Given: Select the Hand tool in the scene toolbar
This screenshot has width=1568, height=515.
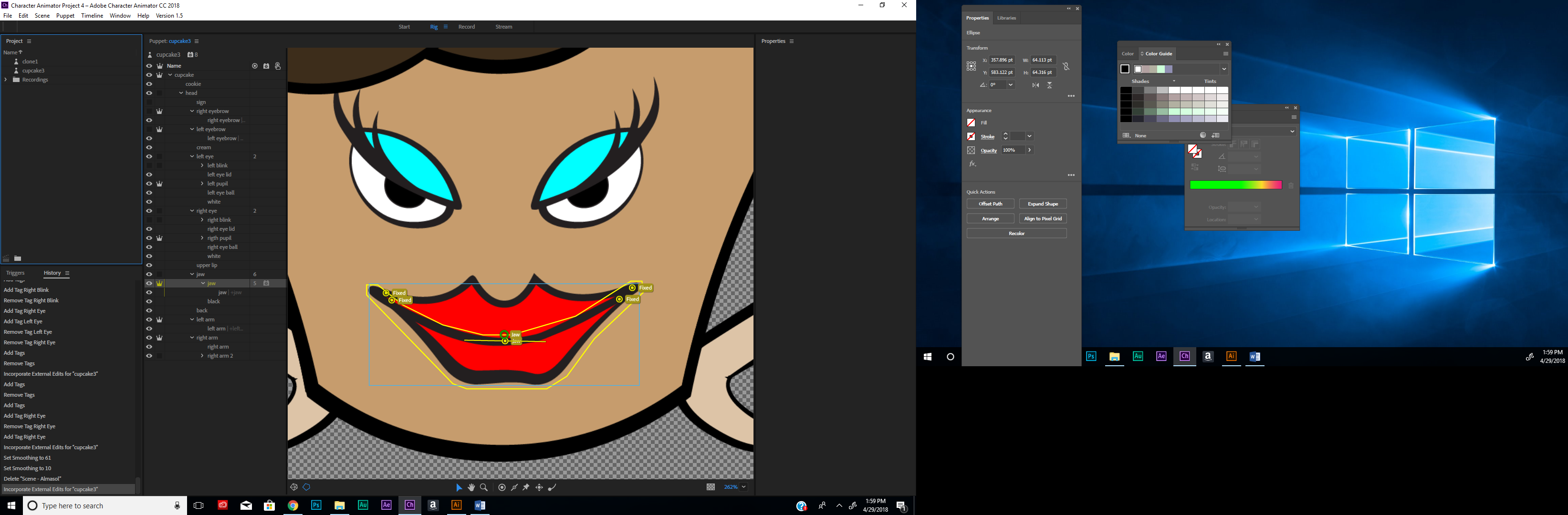Looking at the screenshot, I should tap(472, 487).
